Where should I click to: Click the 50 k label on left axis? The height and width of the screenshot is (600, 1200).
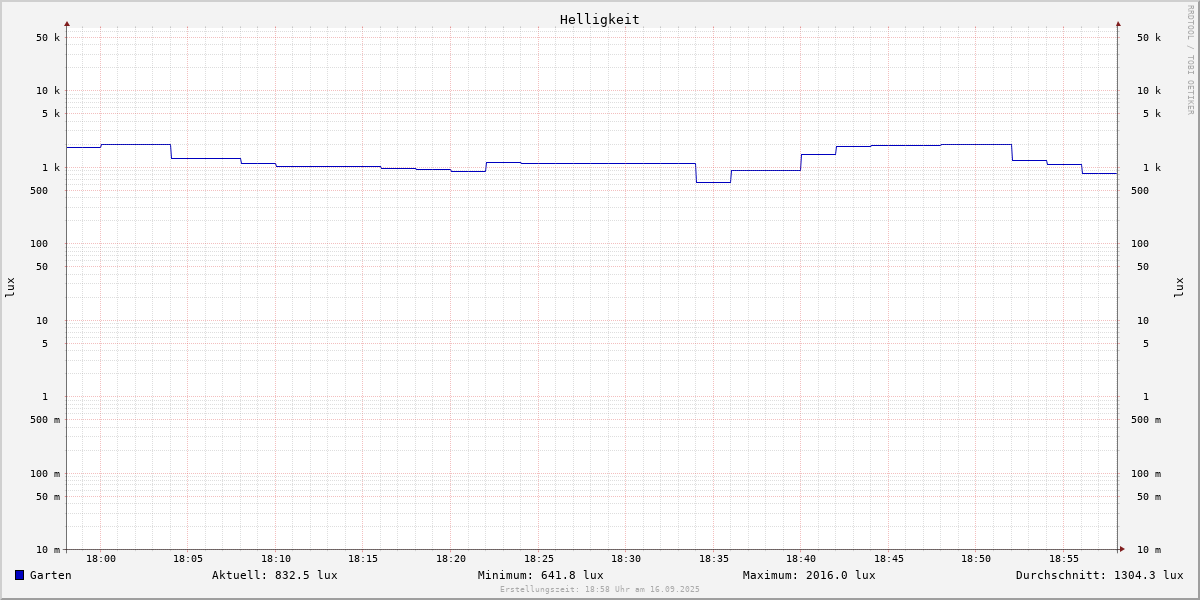(x=48, y=38)
